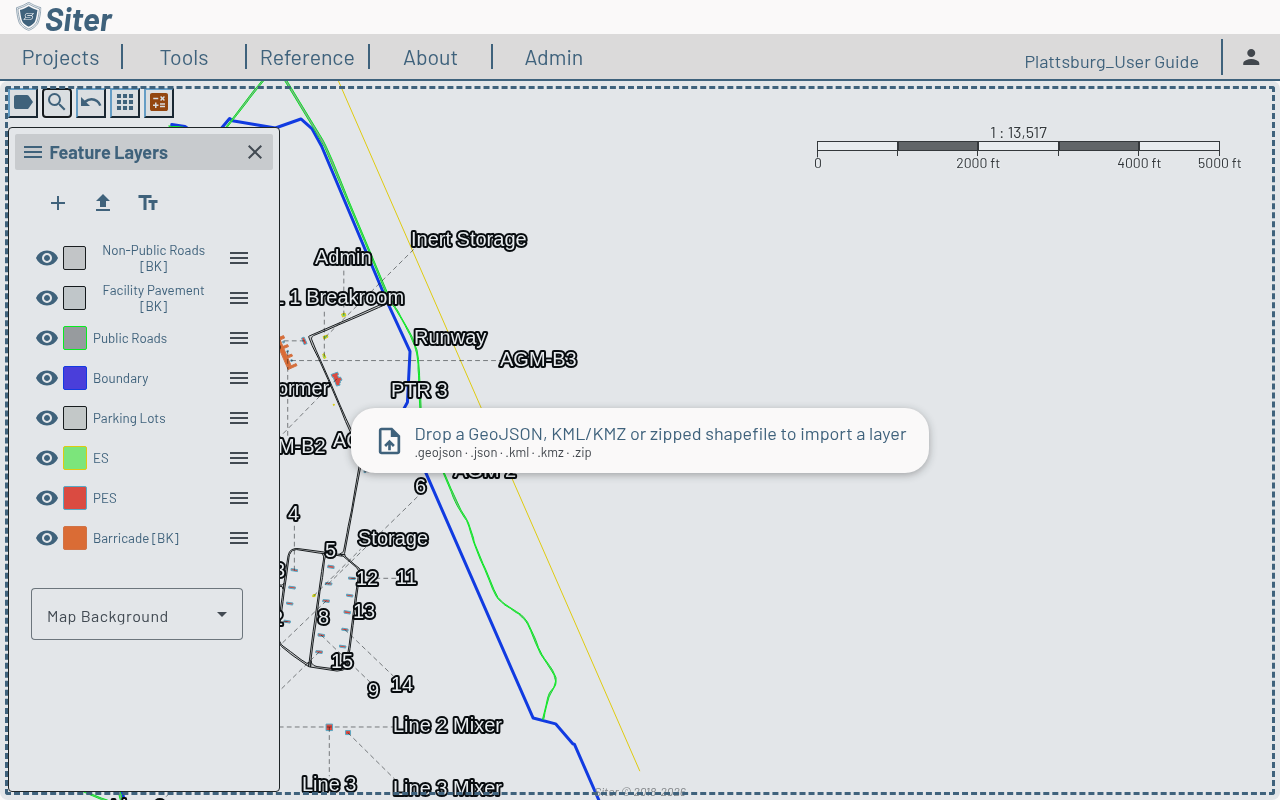Click the text size icon

click(148, 203)
